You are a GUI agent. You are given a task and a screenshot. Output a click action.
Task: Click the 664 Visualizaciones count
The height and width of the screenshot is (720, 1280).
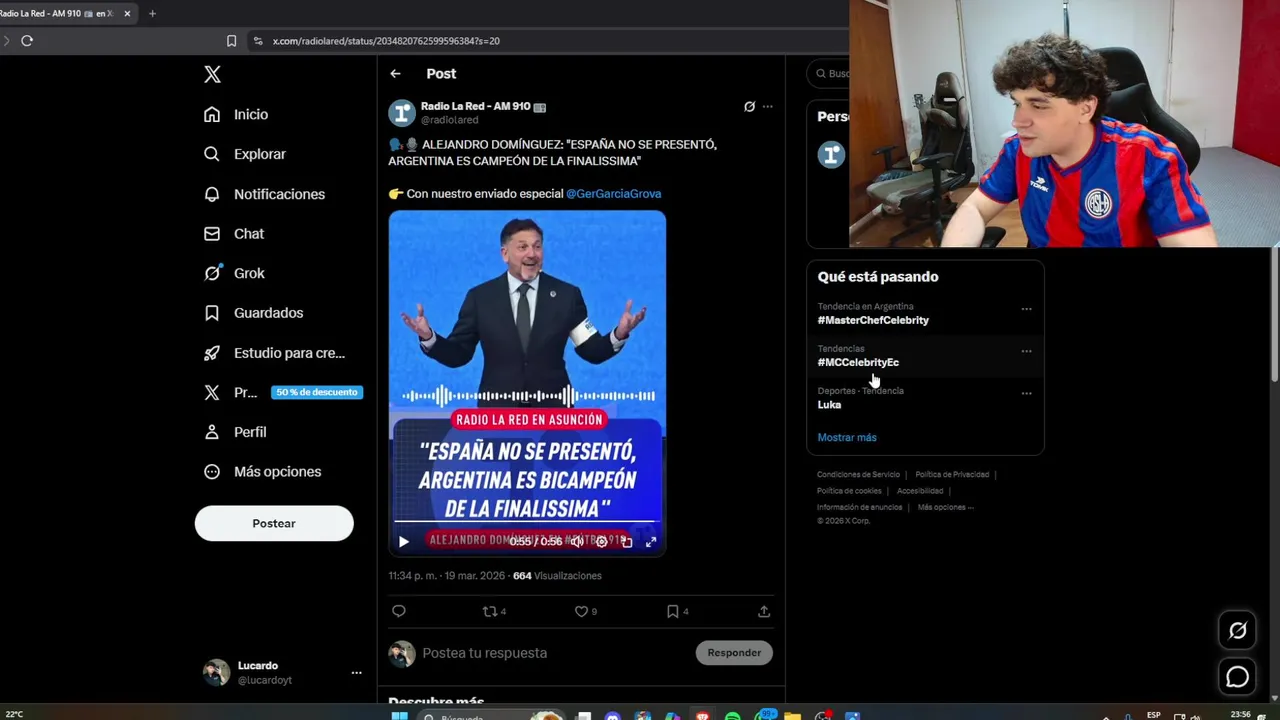click(557, 576)
